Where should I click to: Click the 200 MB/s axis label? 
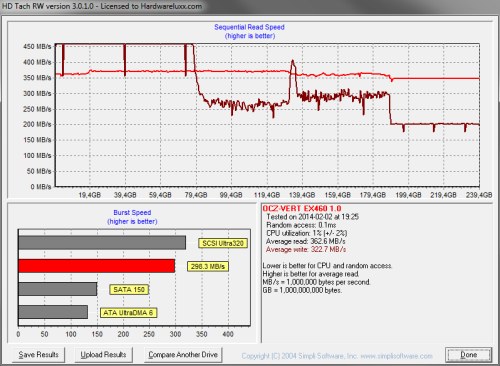[37, 124]
